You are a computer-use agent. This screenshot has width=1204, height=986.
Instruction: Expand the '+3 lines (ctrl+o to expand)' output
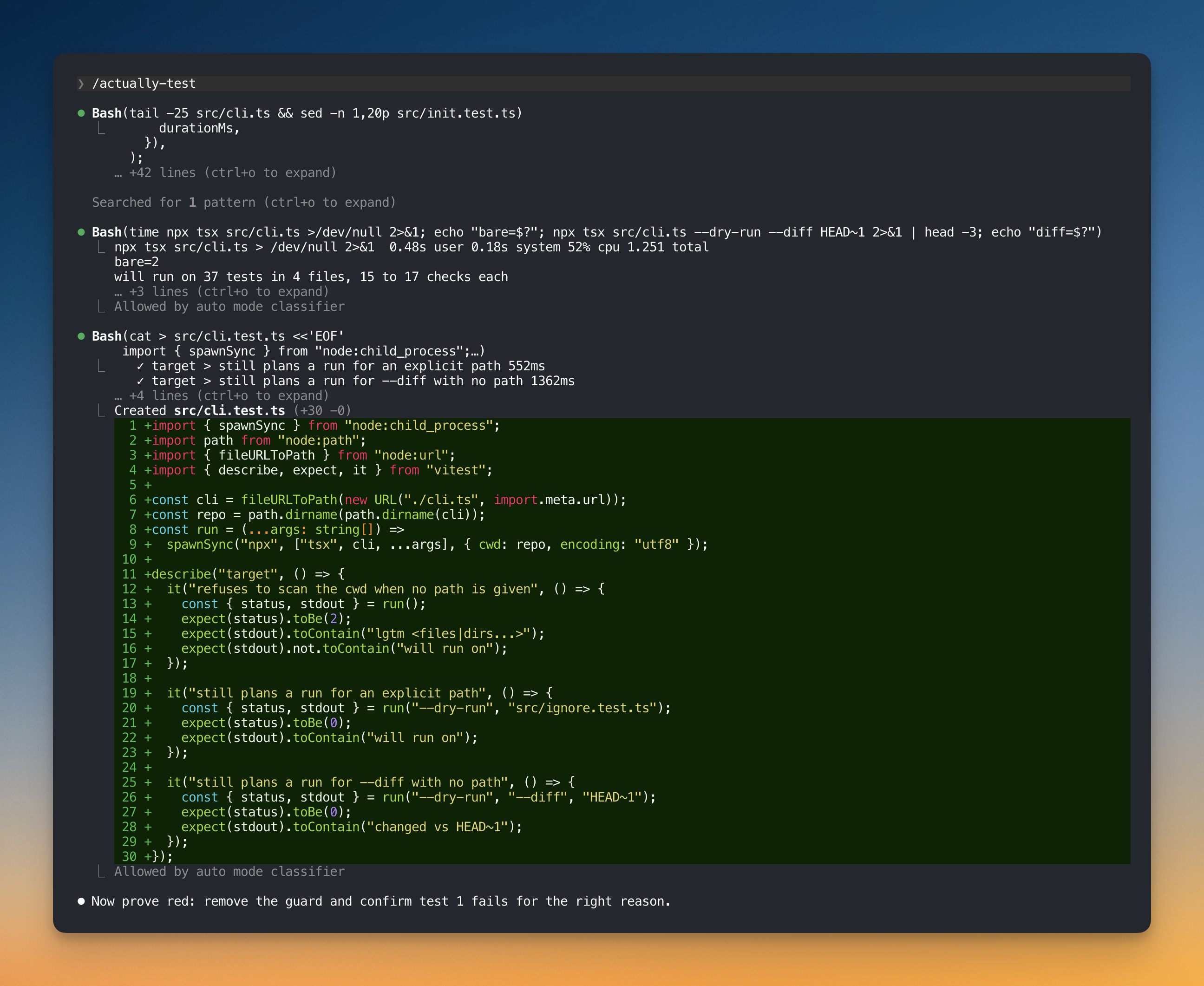[x=222, y=291]
